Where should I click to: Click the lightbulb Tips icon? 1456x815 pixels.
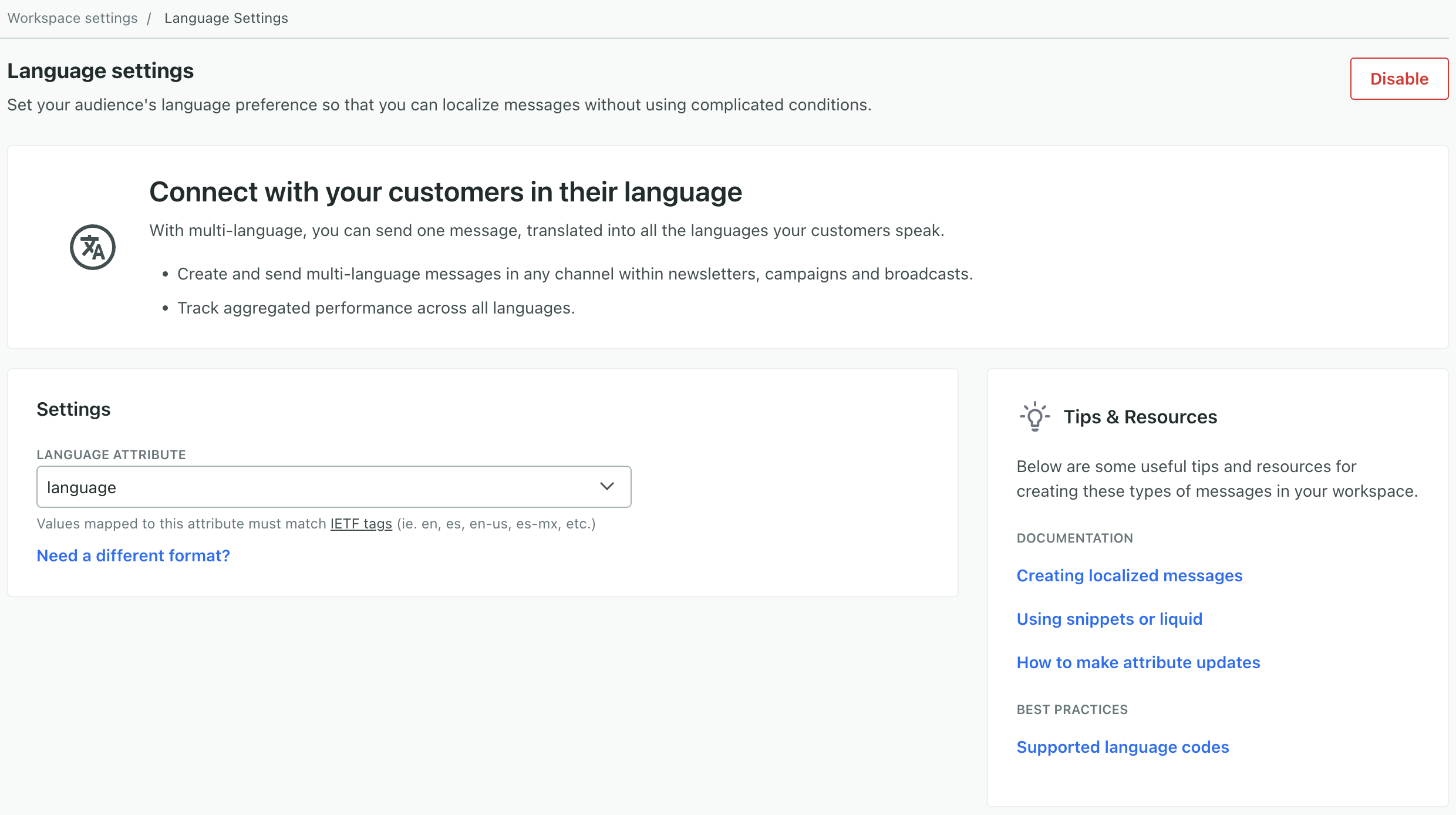1034,416
